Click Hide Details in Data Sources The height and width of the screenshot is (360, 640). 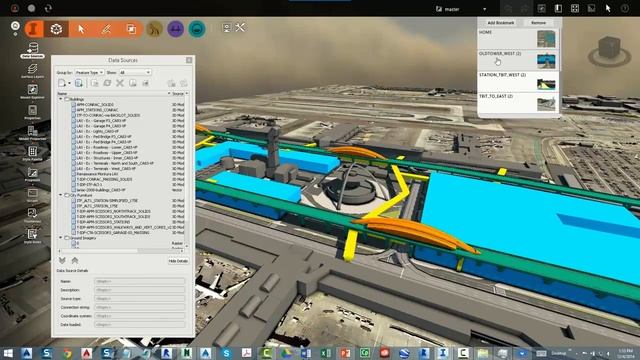pos(178,261)
